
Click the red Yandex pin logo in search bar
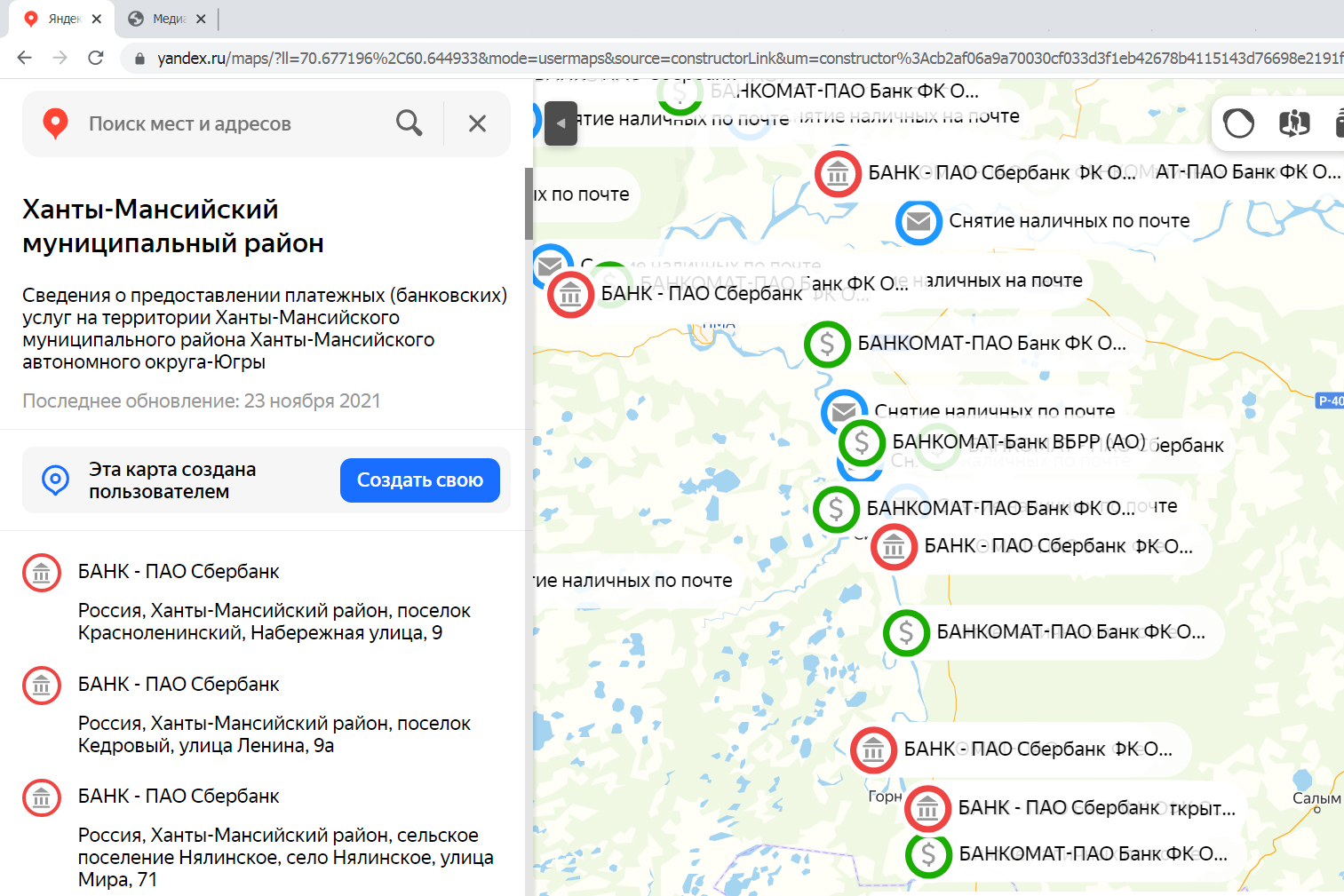(x=56, y=123)
